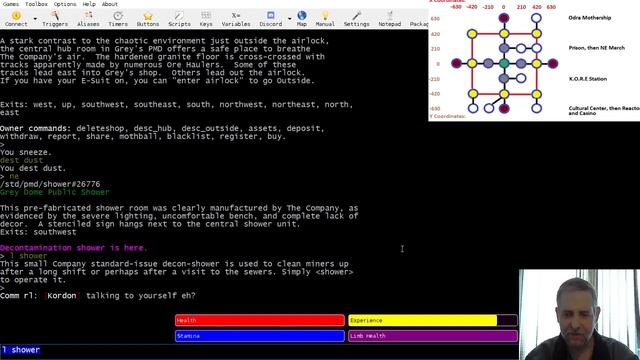Expand the Discord dropdown arrow
This screenshot has width=640, height=360.
pyautogui.click(x=289, y=19)
